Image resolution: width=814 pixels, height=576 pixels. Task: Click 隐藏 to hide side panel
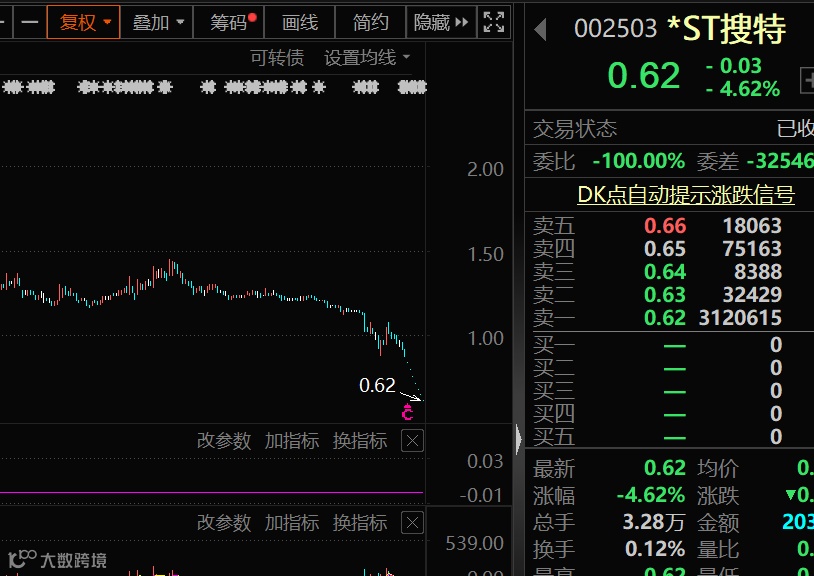pos(441,22)
